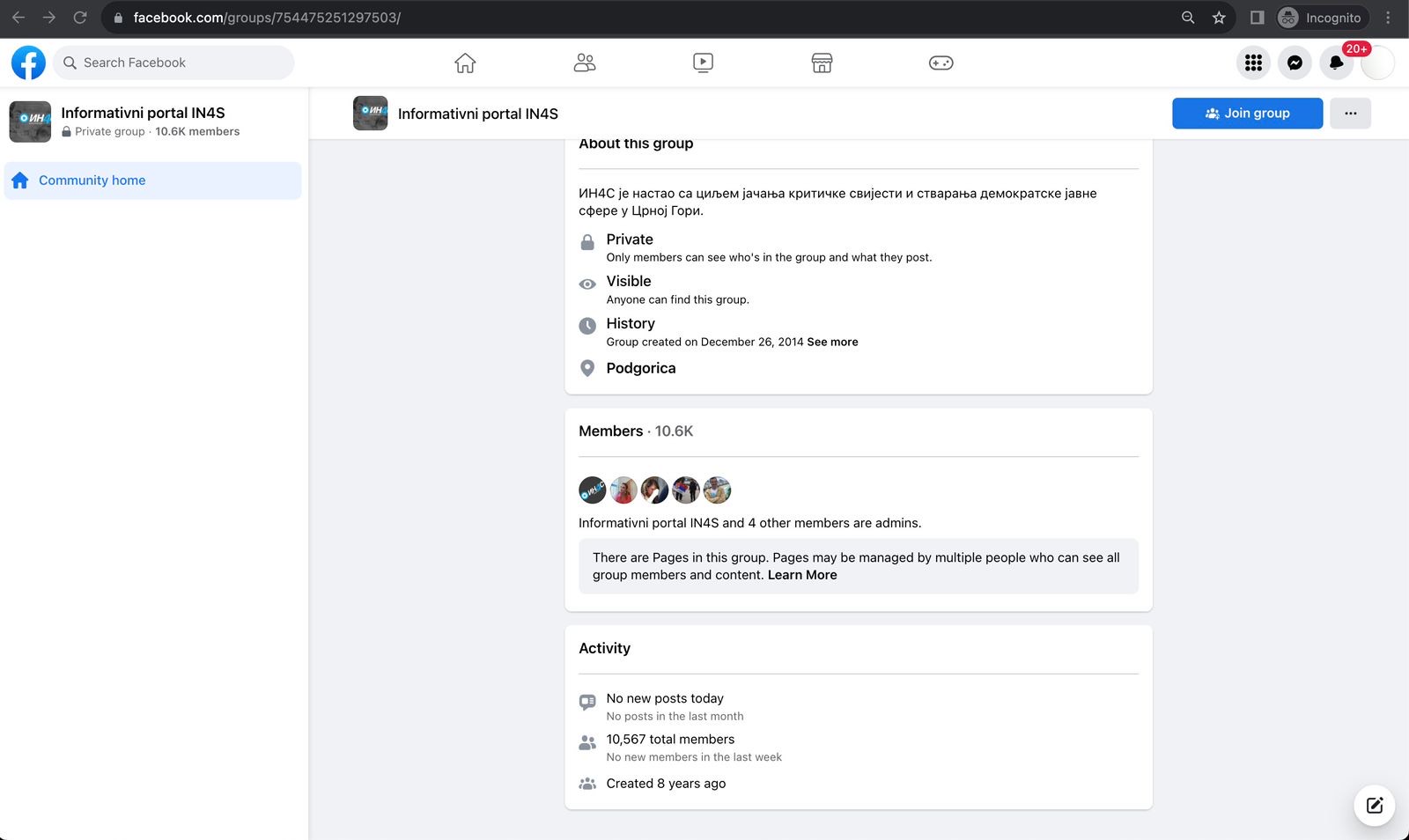Open the second admin avatar in Members
This screenshot has height=840, width=1409.
click(x=623, y=490)
